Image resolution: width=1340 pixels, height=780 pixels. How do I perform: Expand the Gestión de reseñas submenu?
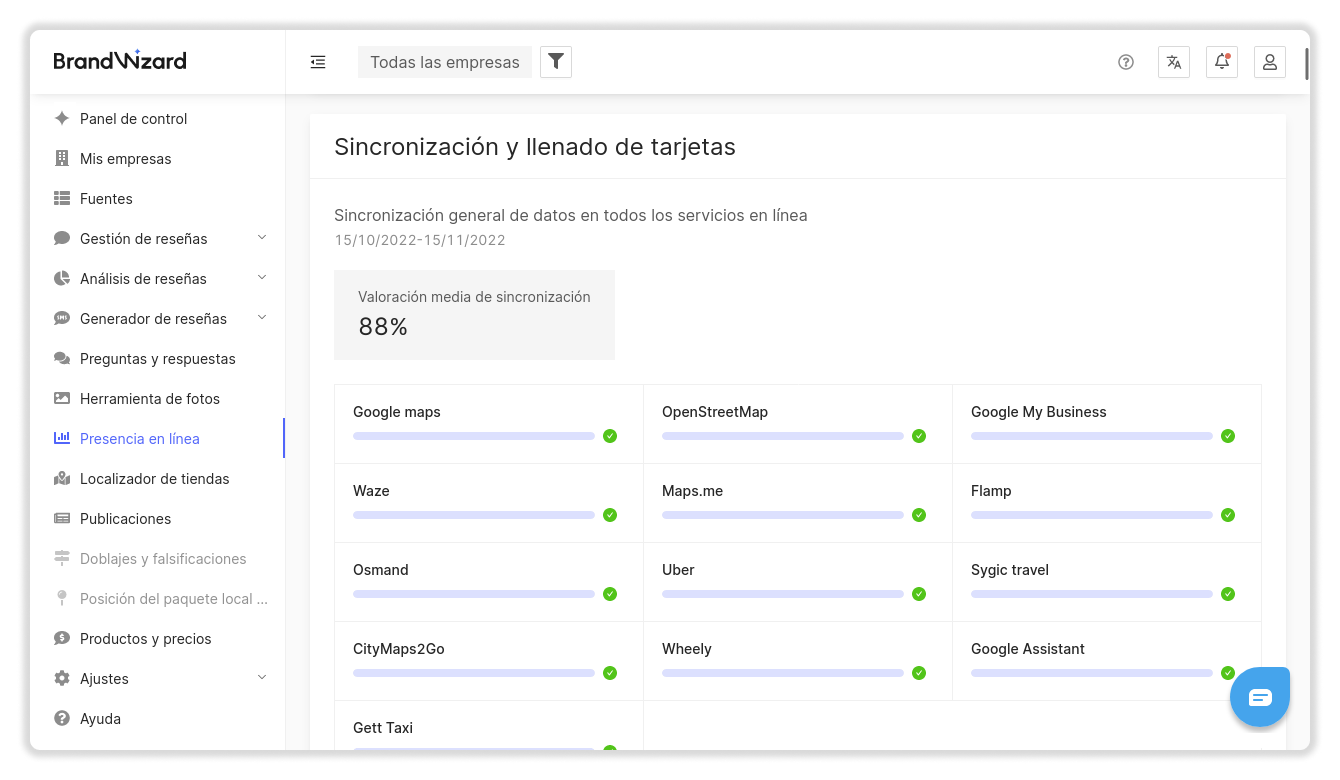(x=262, y=238)
